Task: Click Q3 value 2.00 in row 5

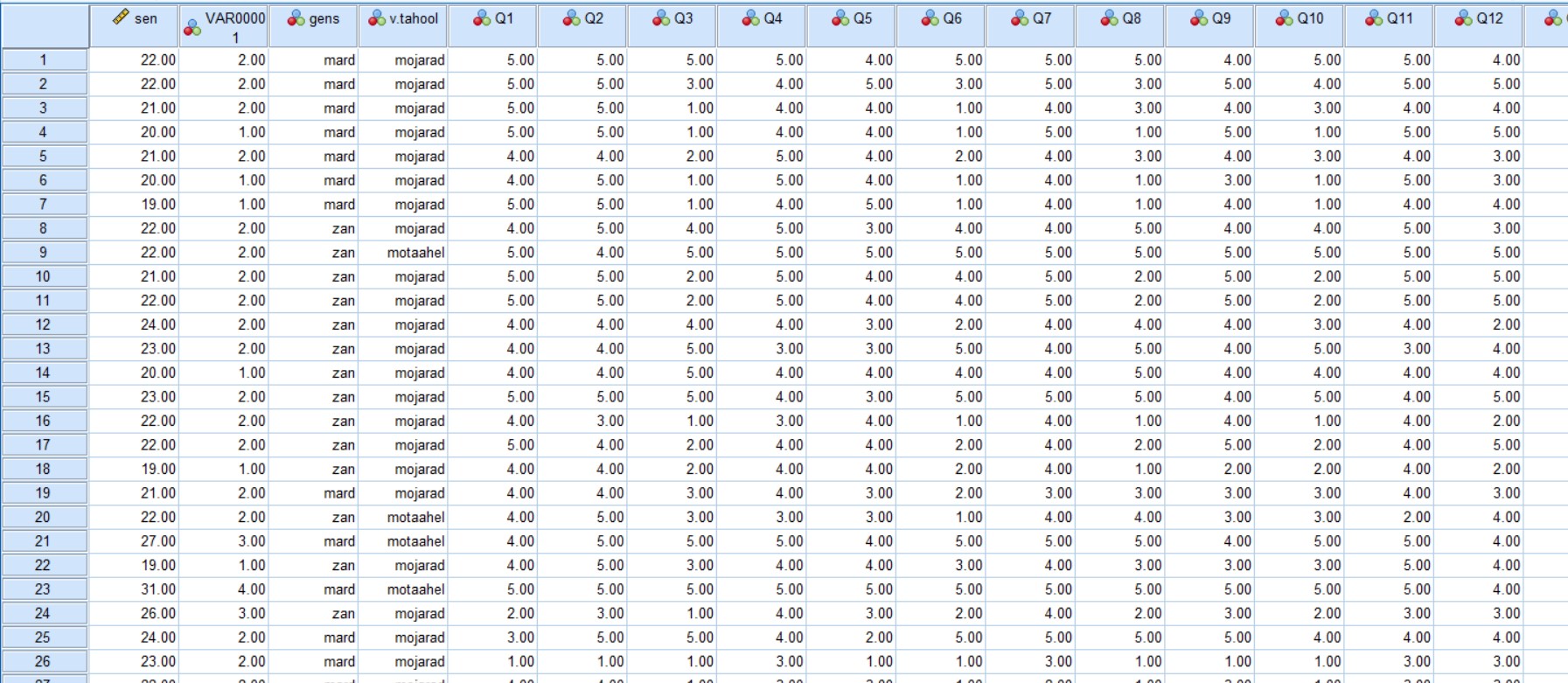Action: click(700, 157)
